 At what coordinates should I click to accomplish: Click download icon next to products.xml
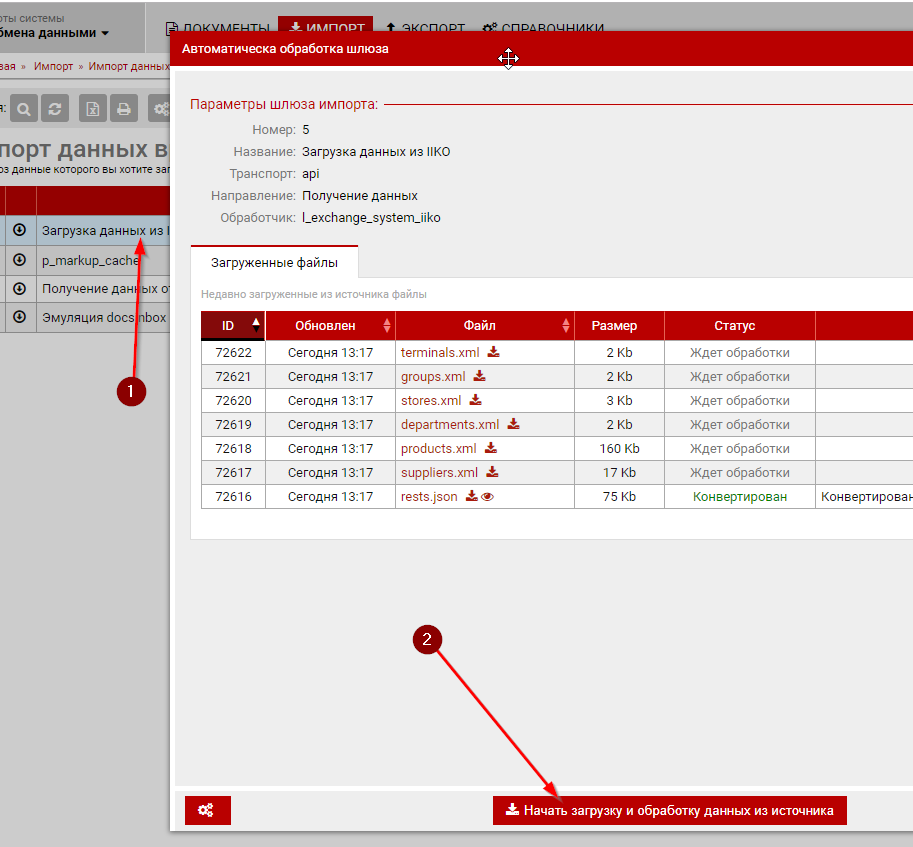491,448
